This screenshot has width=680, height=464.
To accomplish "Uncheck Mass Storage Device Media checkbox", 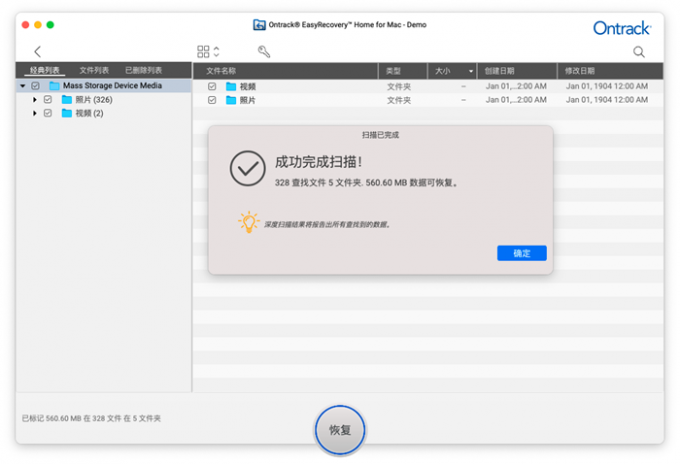I will [x=36, y=86].
